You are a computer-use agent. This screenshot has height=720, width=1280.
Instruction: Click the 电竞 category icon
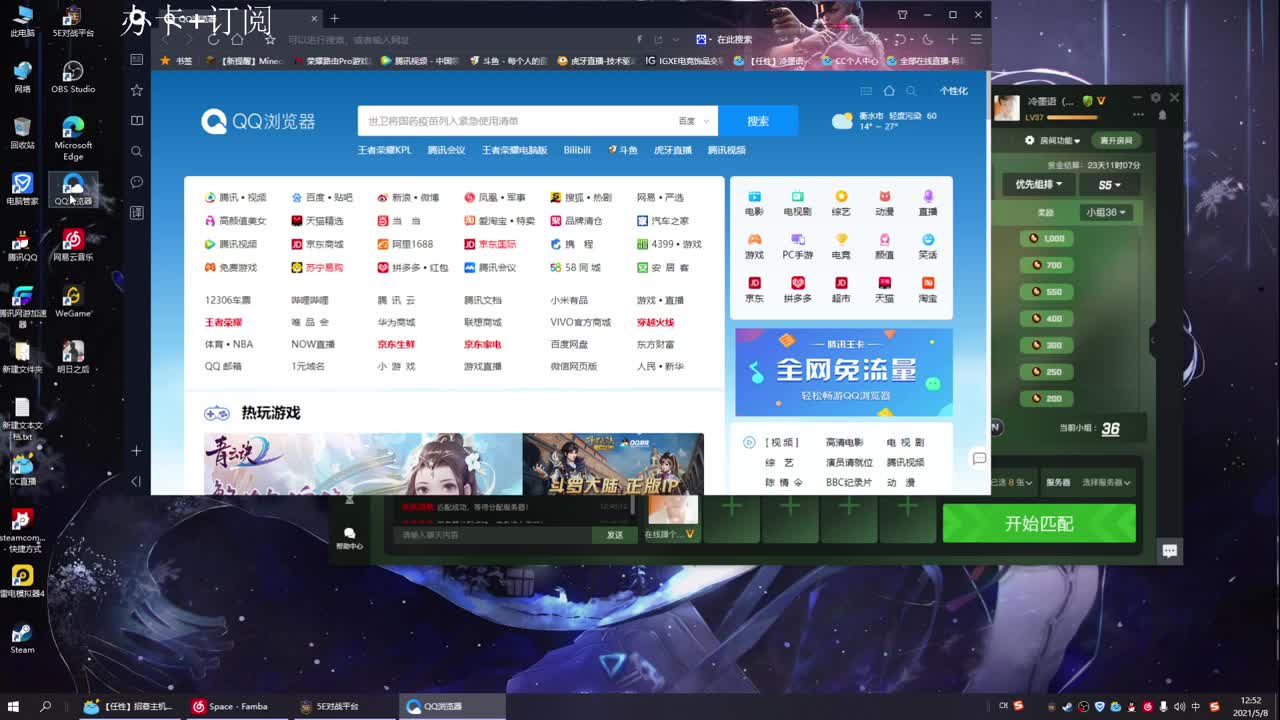(x=841, y=246)
